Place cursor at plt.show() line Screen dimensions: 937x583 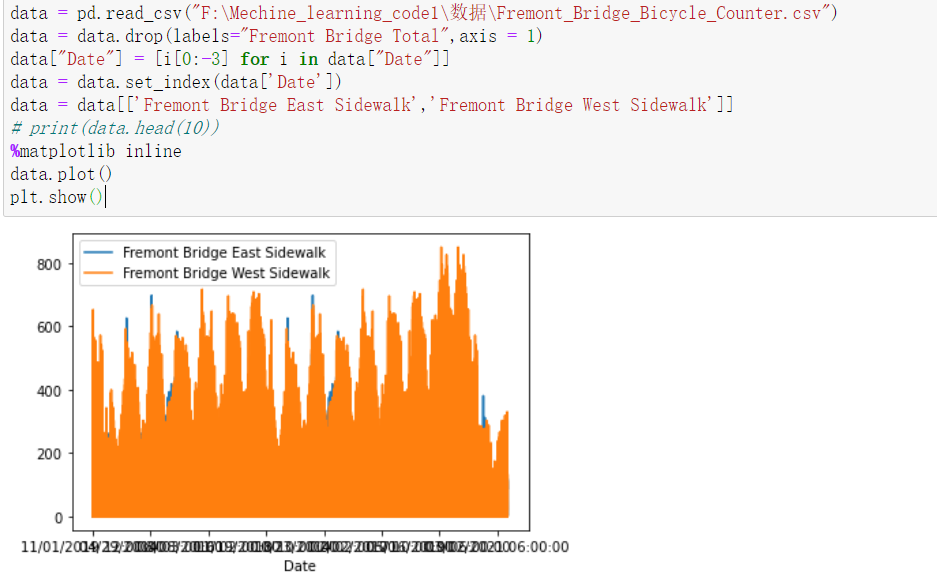pos(57,197)
